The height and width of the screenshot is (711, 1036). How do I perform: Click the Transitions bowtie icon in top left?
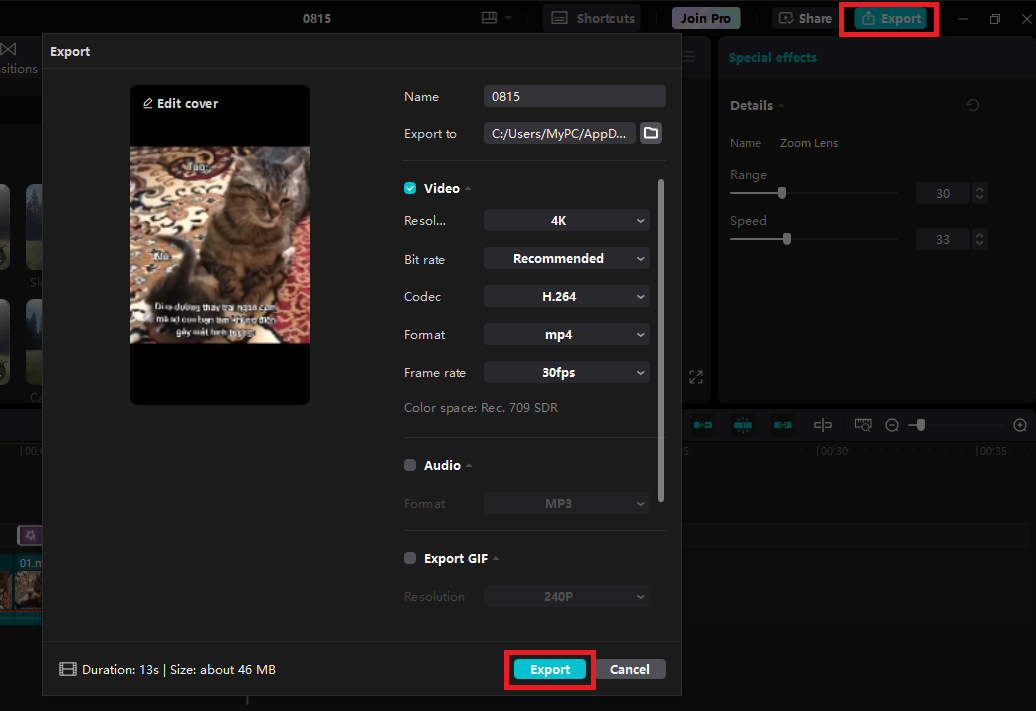point(9,49)
